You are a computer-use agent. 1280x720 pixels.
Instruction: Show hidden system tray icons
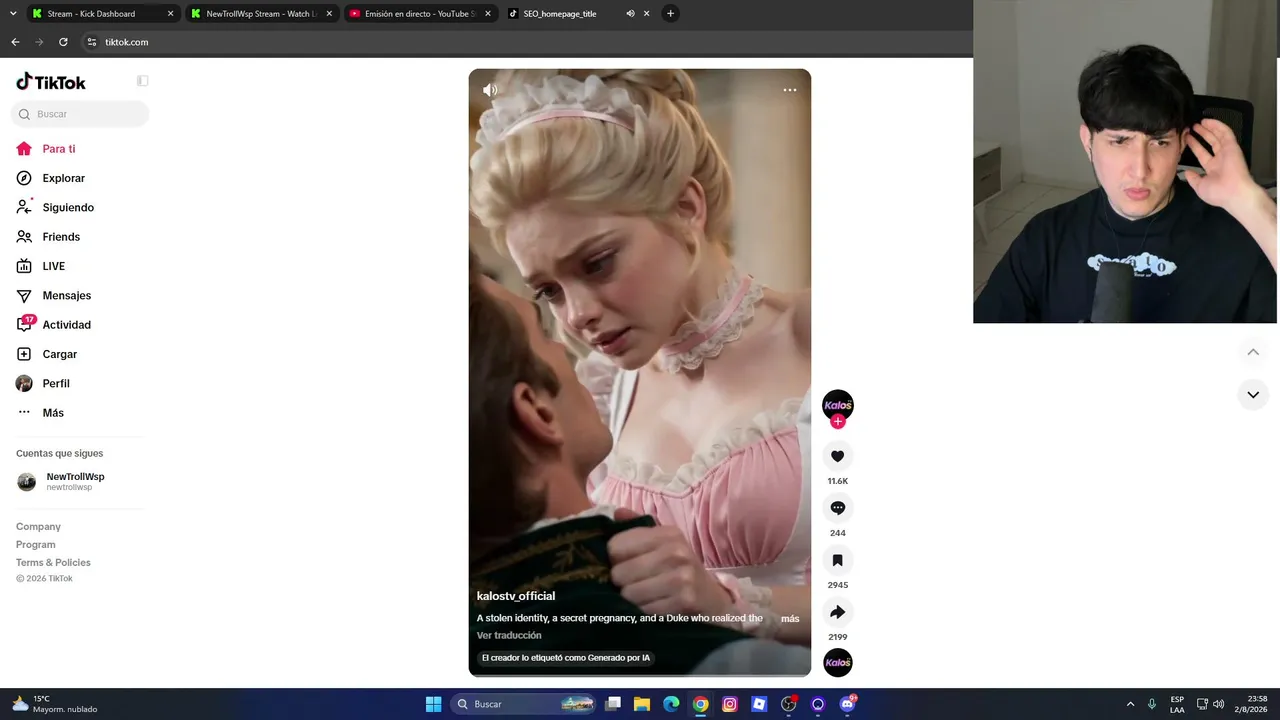coord(1130,704)
